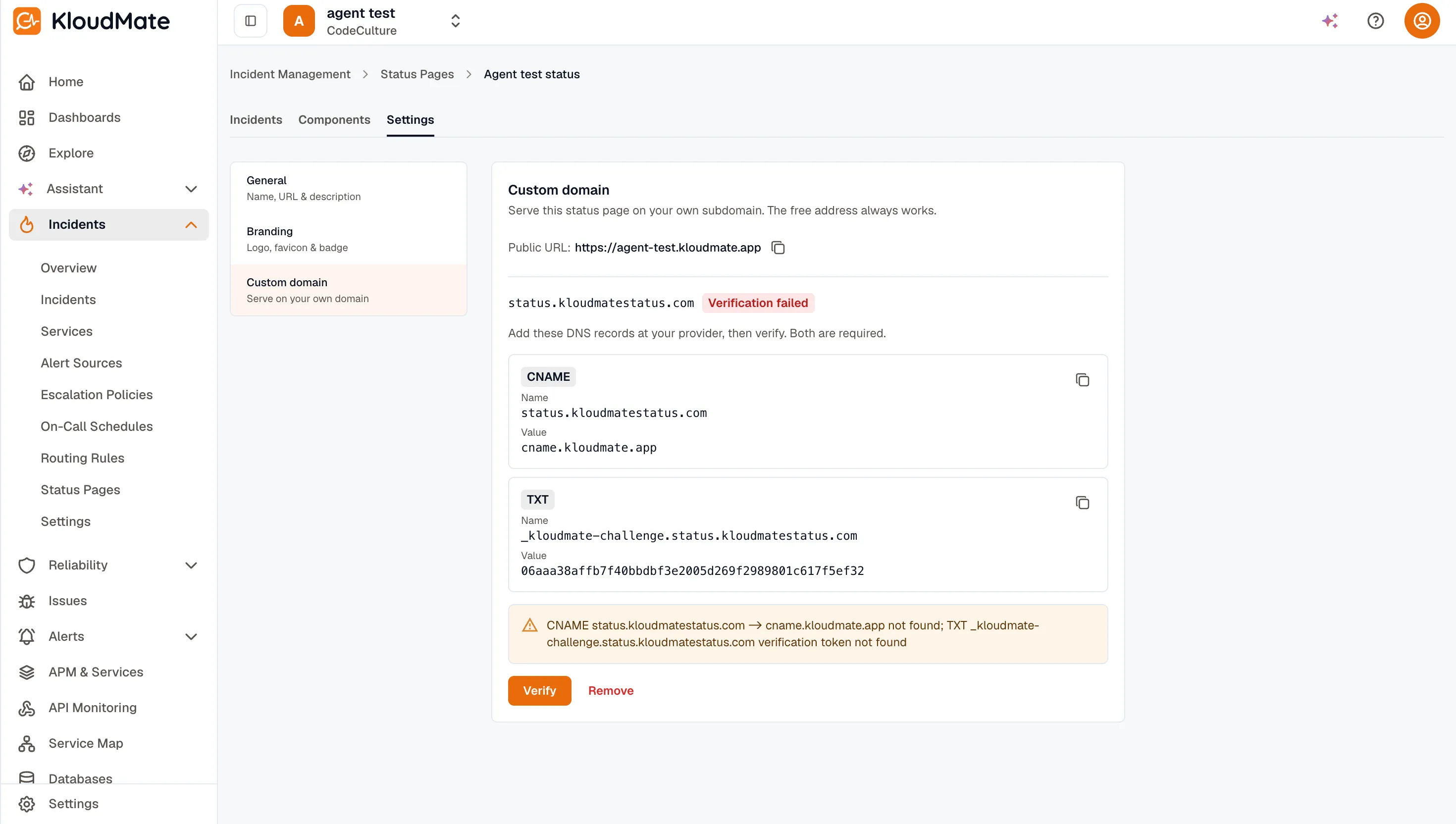Open the Incidents sub-item in sidebar
Viewport: 1456px width, 824px height.
68,300
